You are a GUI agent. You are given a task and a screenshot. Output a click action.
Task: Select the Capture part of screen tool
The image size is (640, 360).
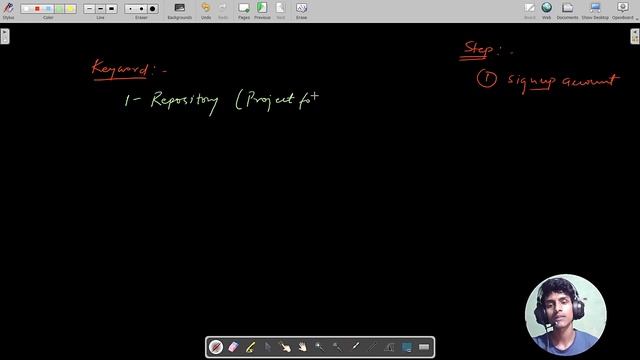pos(407,347)
